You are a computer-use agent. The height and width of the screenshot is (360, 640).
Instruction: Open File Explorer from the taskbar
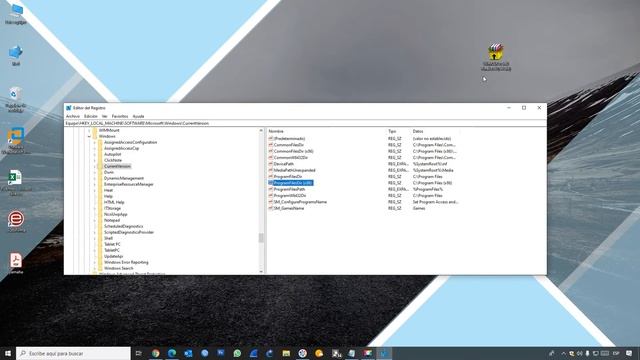point(286,353)
